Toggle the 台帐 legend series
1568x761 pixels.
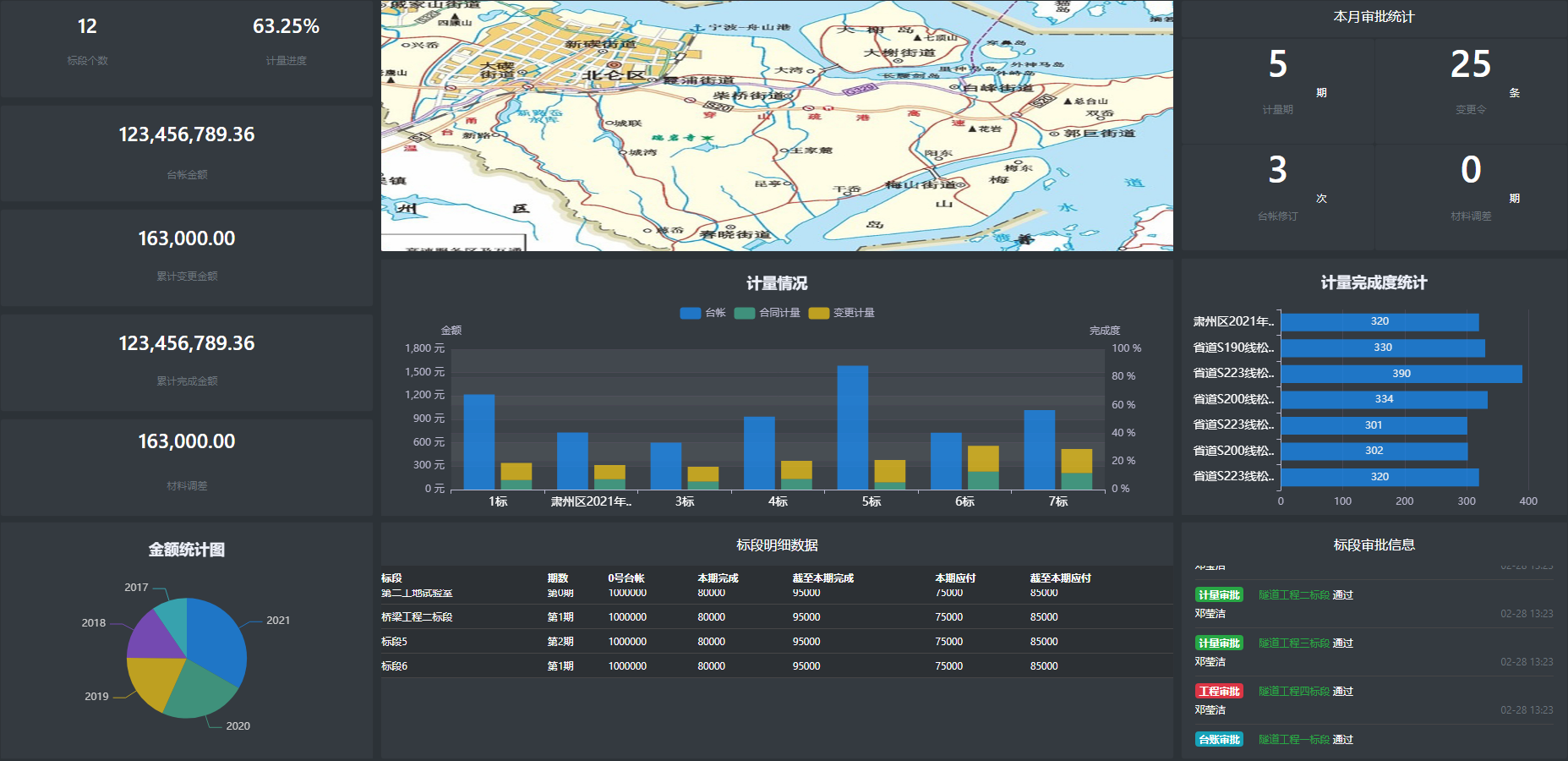(702, 313)
